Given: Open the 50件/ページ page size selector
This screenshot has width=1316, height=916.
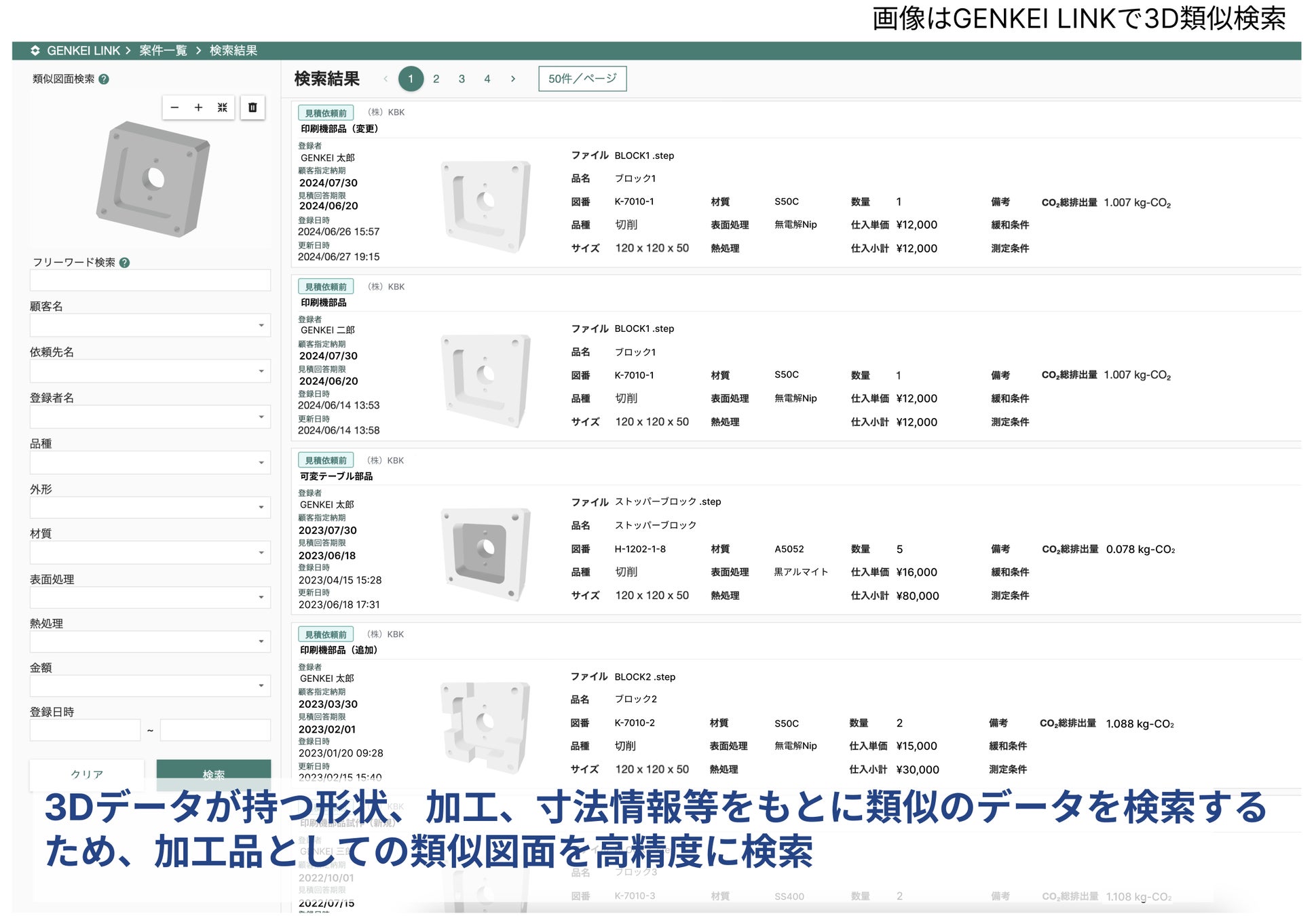Looking at the screenshot, I should tap(582, 79).
